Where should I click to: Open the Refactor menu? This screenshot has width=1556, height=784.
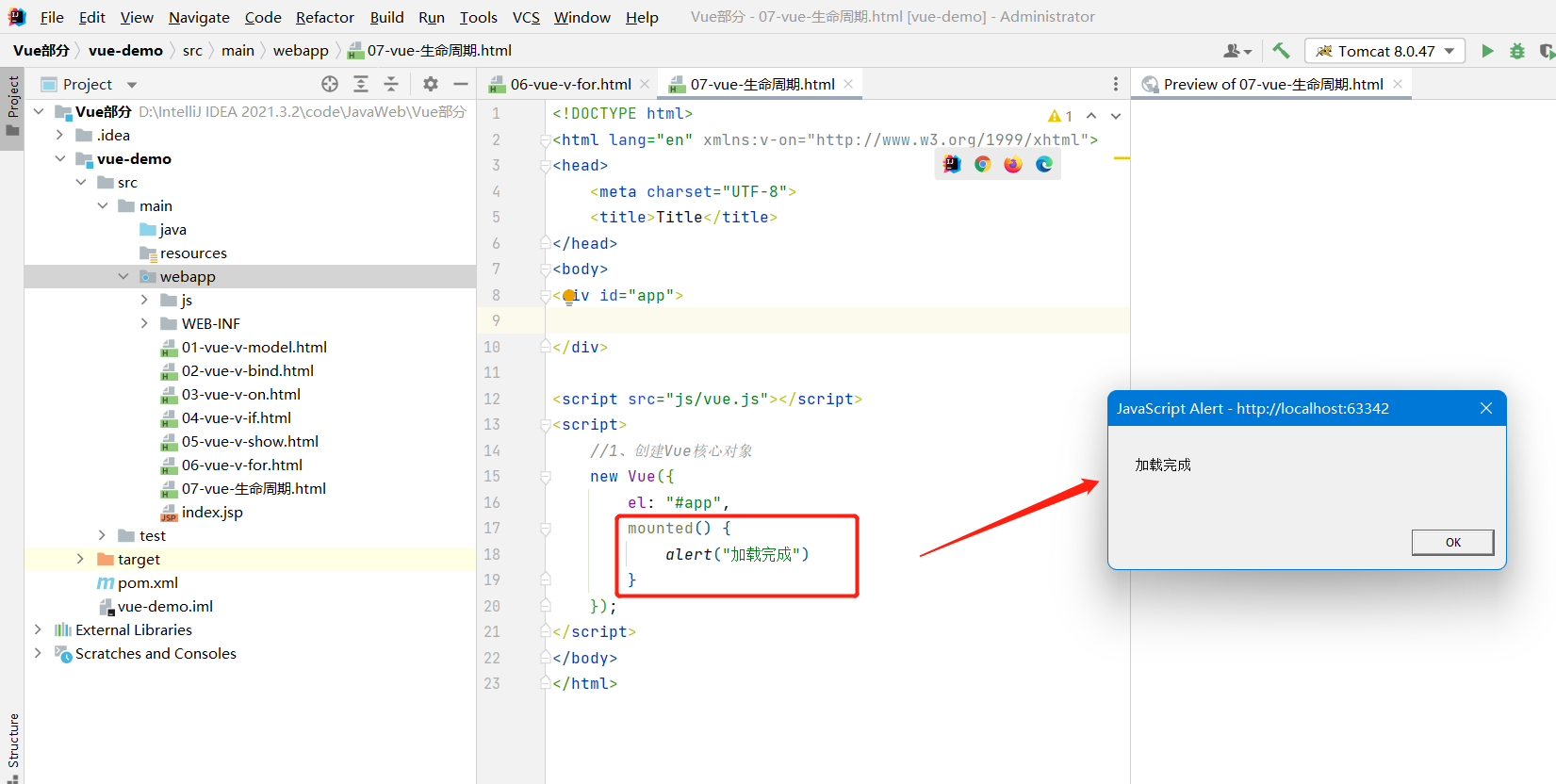coord(325,17)
